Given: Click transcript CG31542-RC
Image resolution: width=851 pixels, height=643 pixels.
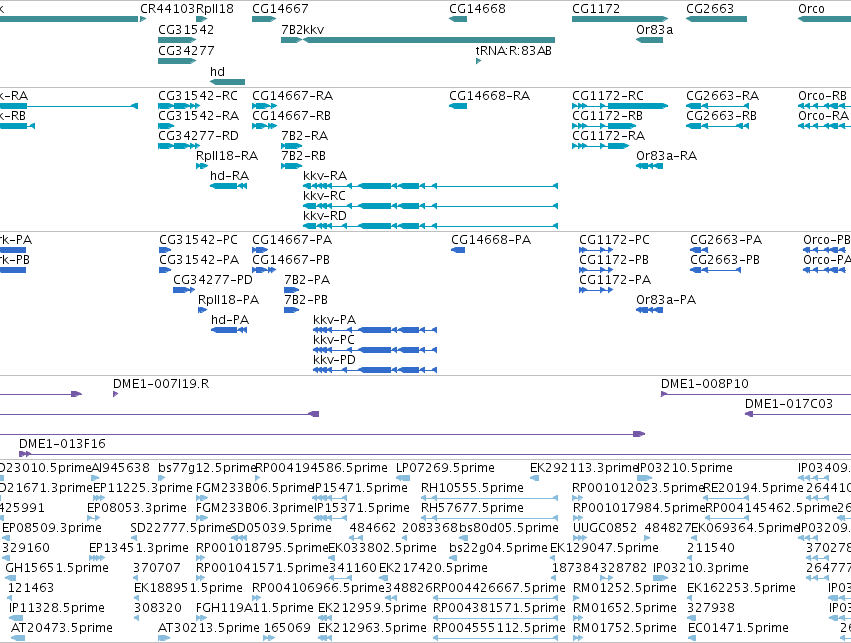Looking at the screenshot, I should pos(181,106).
